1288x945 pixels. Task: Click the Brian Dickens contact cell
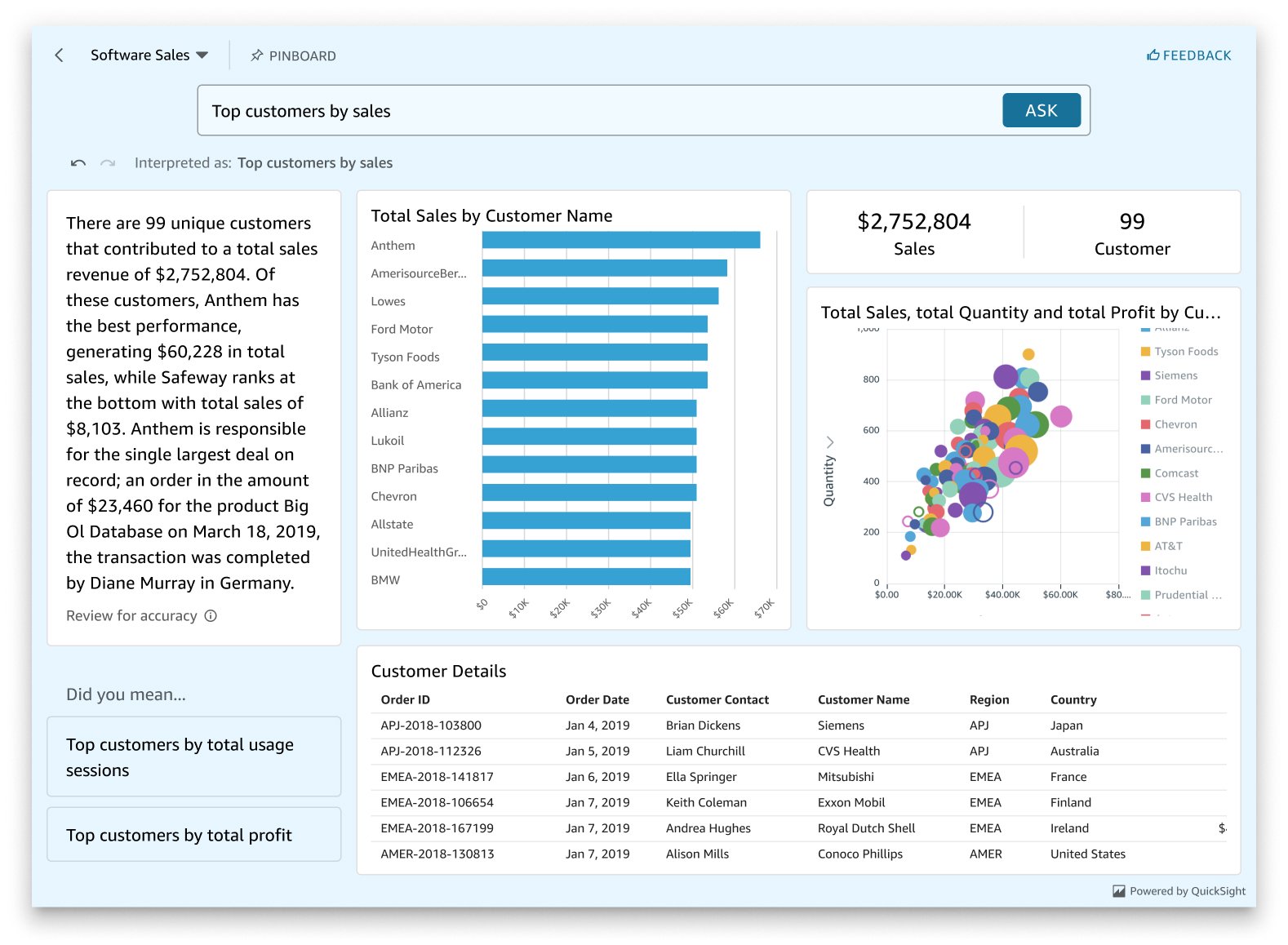703,725
